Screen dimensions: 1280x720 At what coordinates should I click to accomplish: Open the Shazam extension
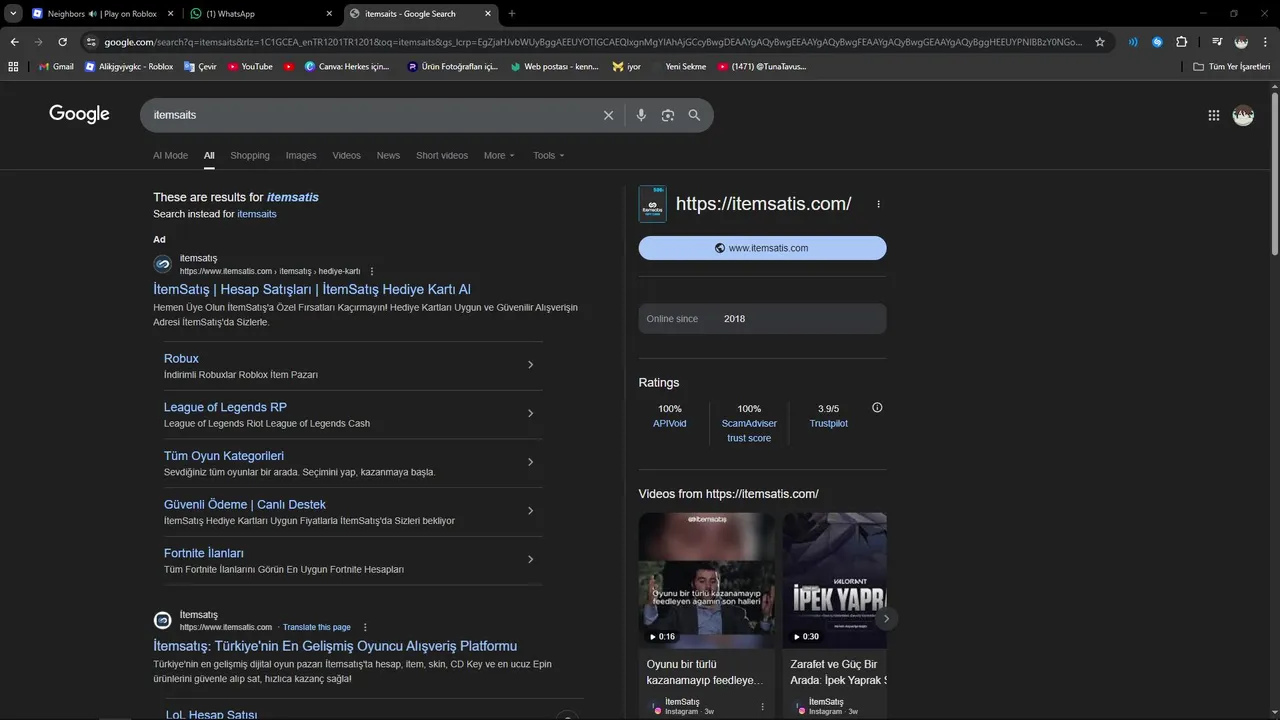1157,42
